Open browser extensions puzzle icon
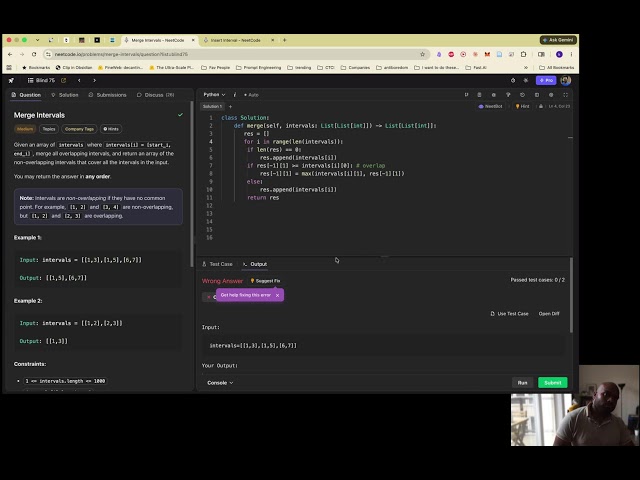The height and width of the screenshot is (480, 640). pos(524,54)
